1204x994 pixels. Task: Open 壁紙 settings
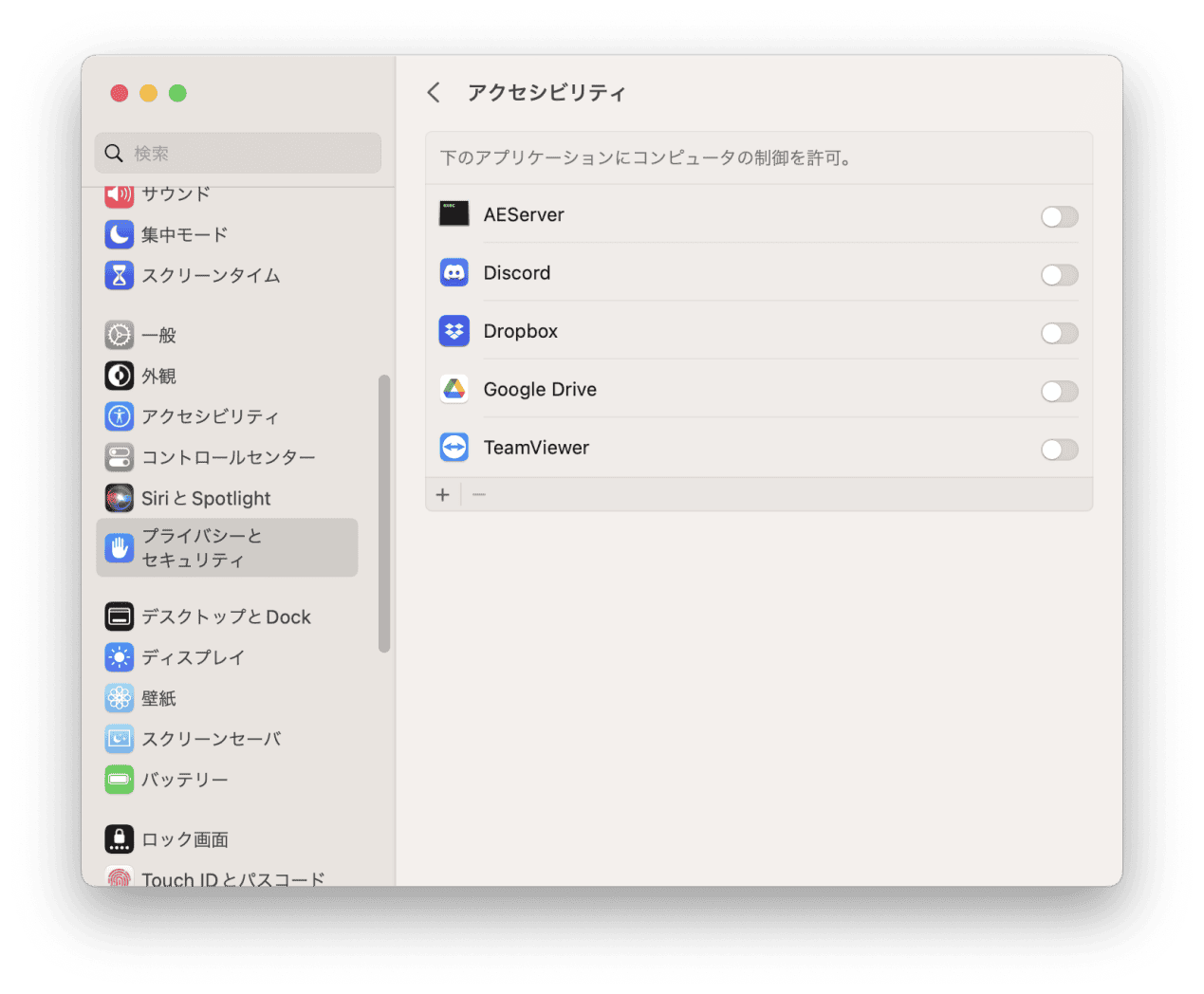[x=228, y=698]
